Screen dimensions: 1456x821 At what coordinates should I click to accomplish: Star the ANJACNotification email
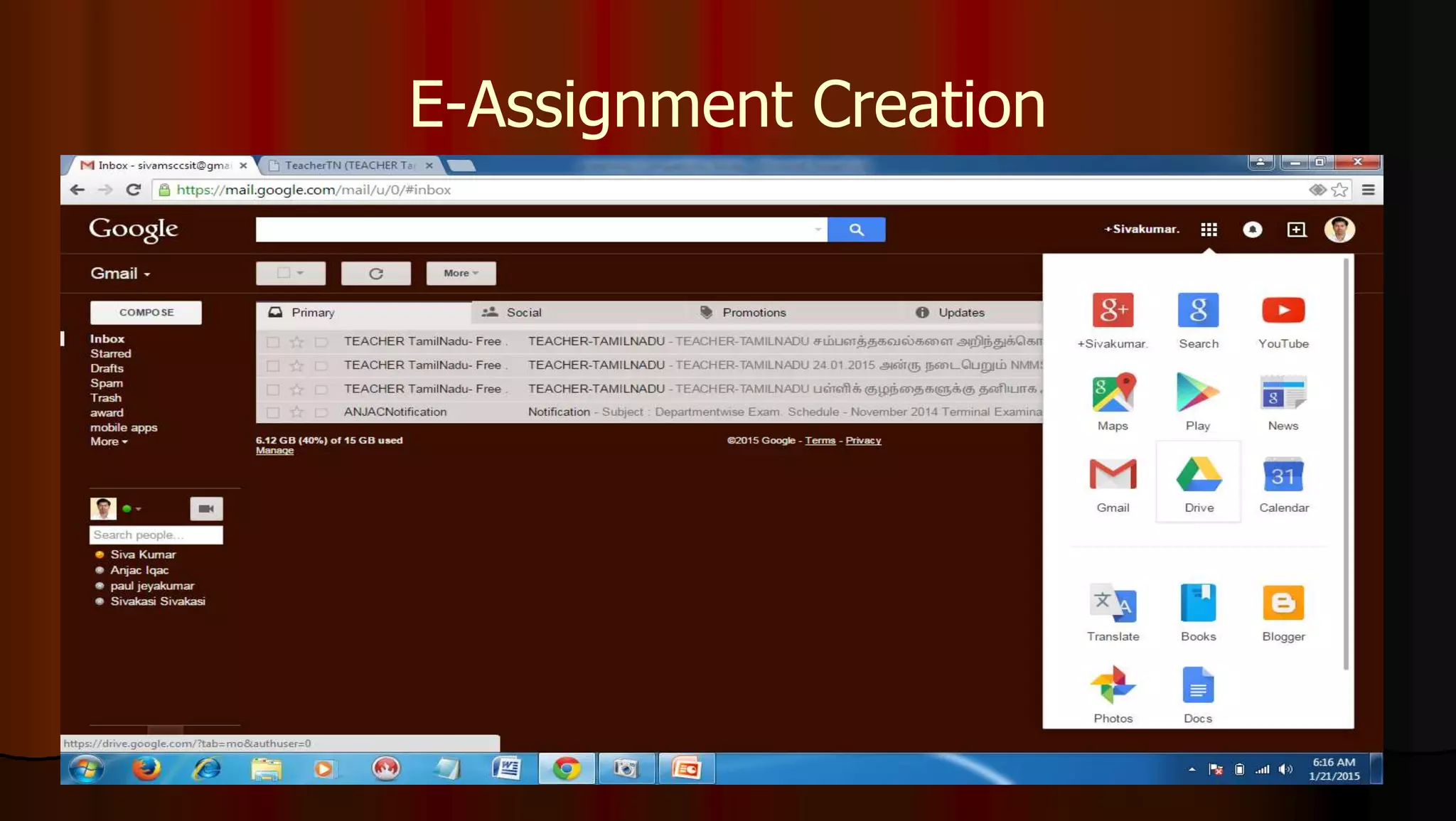[x=297, y=412]
